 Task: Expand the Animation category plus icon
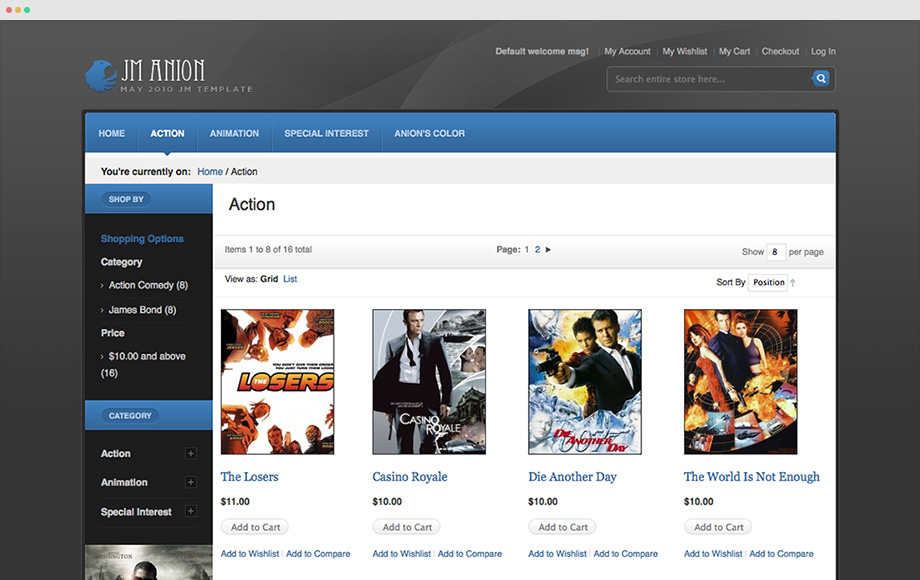(x=190, y=482)
